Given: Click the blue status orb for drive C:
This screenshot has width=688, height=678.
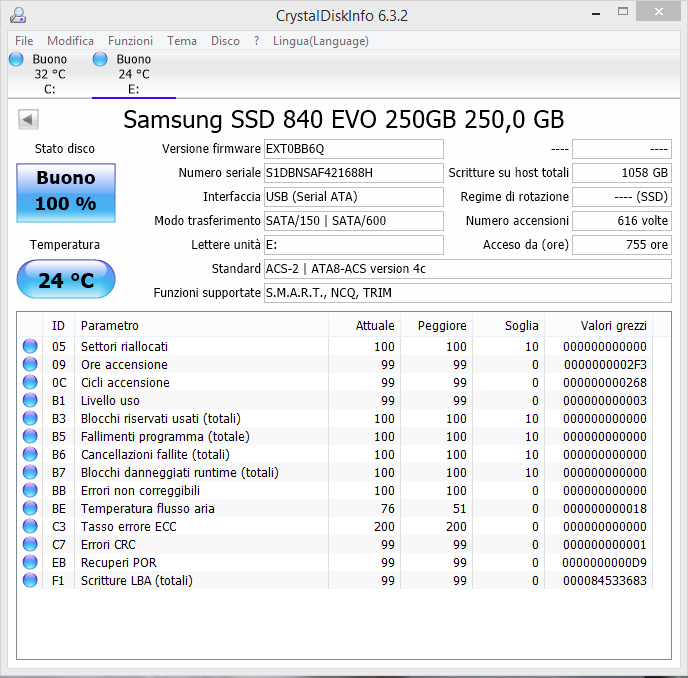Looking at the screenshot, I should 16,59.
